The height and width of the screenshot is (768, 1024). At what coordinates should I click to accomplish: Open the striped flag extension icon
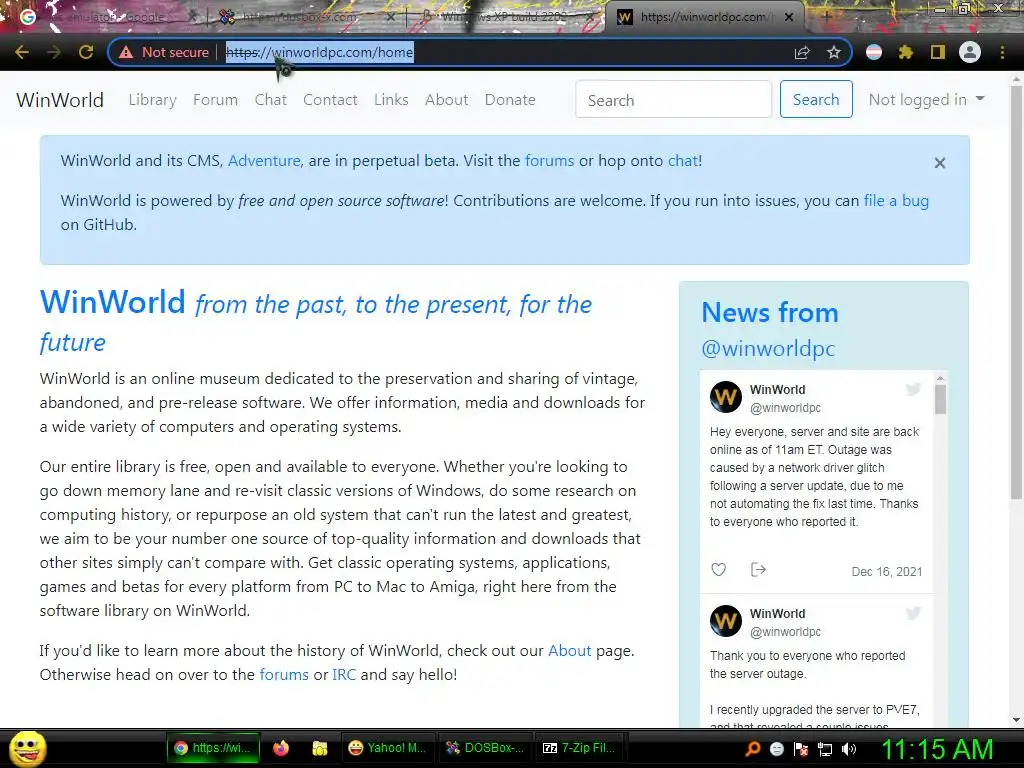[x=874, y=52]
